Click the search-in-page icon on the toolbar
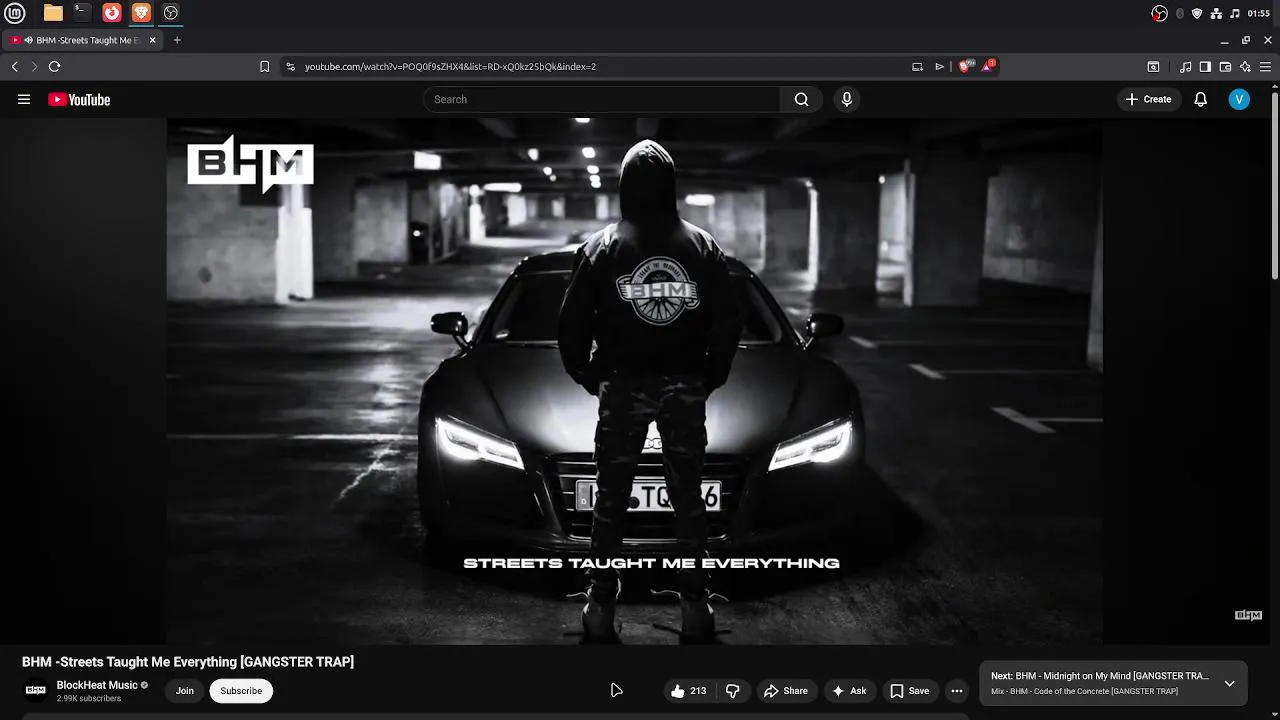 pos(1153,66)
